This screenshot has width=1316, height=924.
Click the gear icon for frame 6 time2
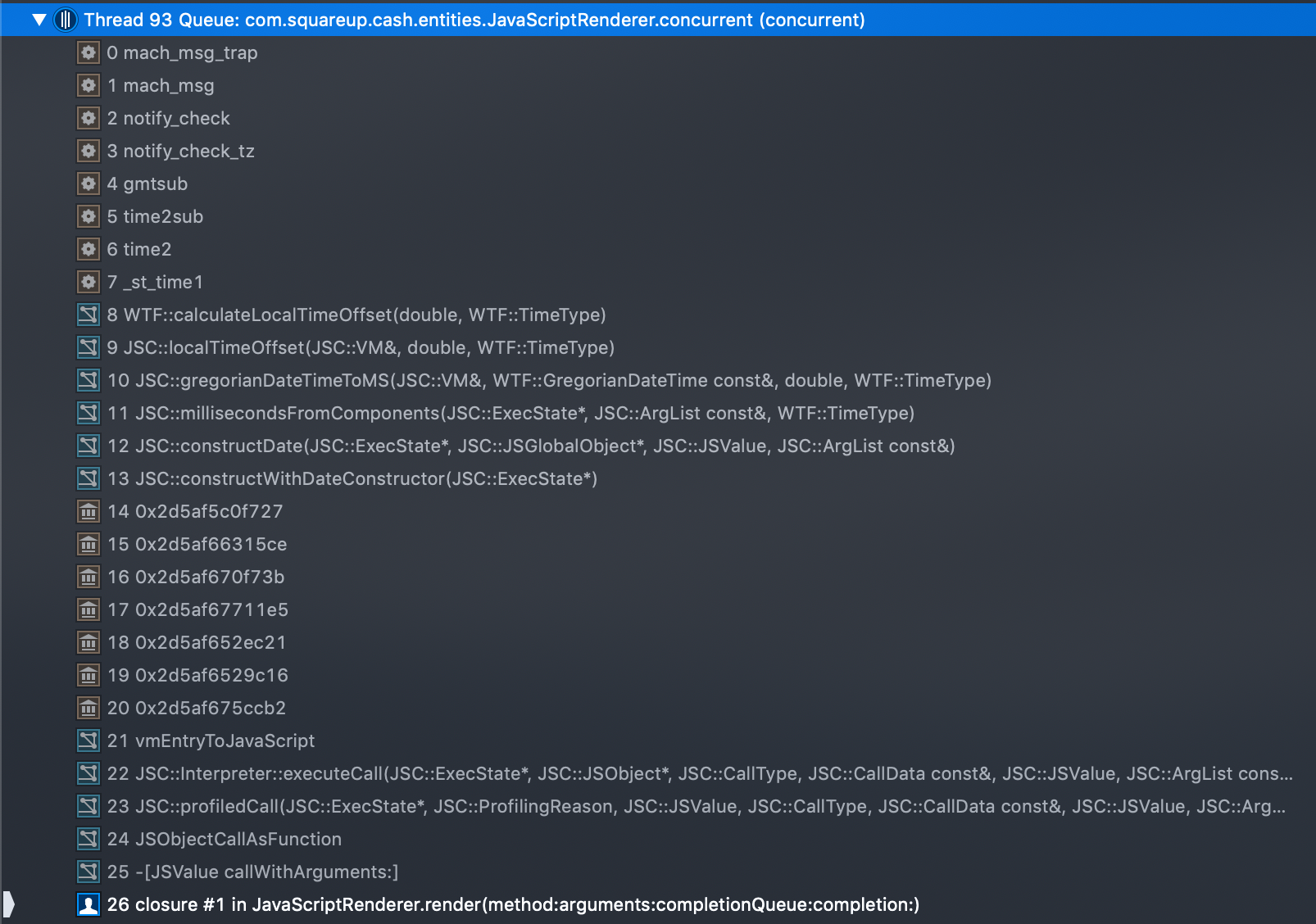click(88, 249)
